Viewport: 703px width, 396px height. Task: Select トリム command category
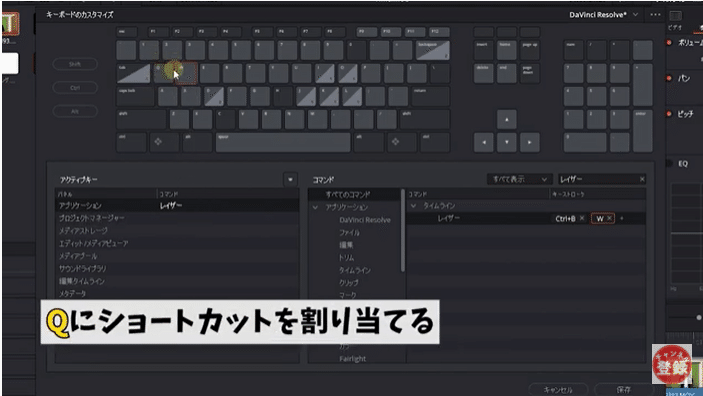tap(346, 258)
